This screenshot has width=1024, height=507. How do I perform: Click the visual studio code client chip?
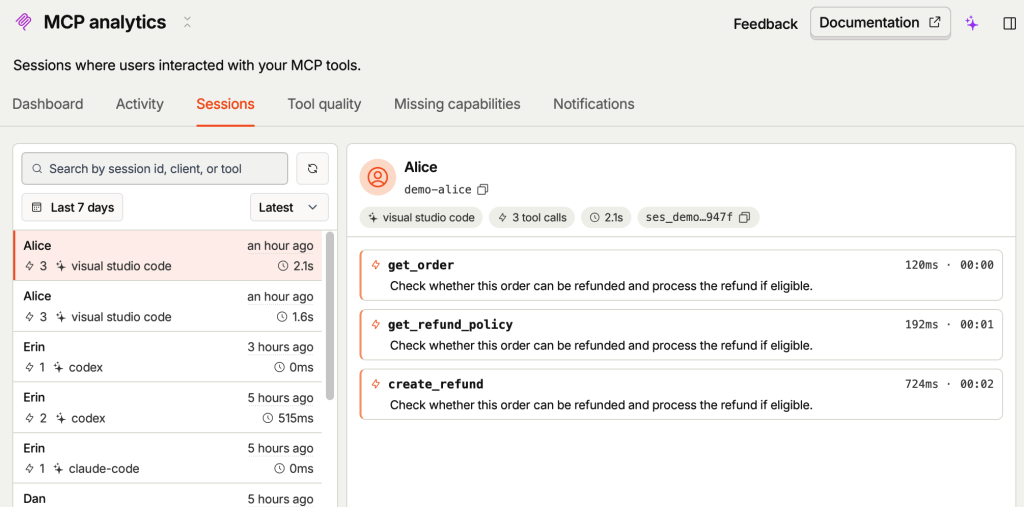421,218
